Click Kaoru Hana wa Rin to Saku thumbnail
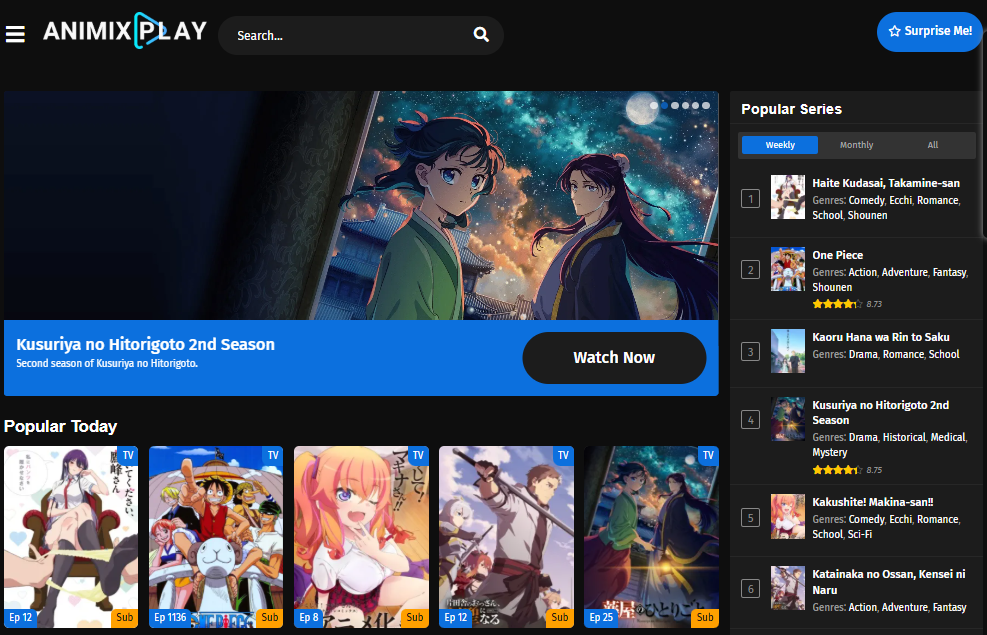987x635 pixels. coord(787,351)
